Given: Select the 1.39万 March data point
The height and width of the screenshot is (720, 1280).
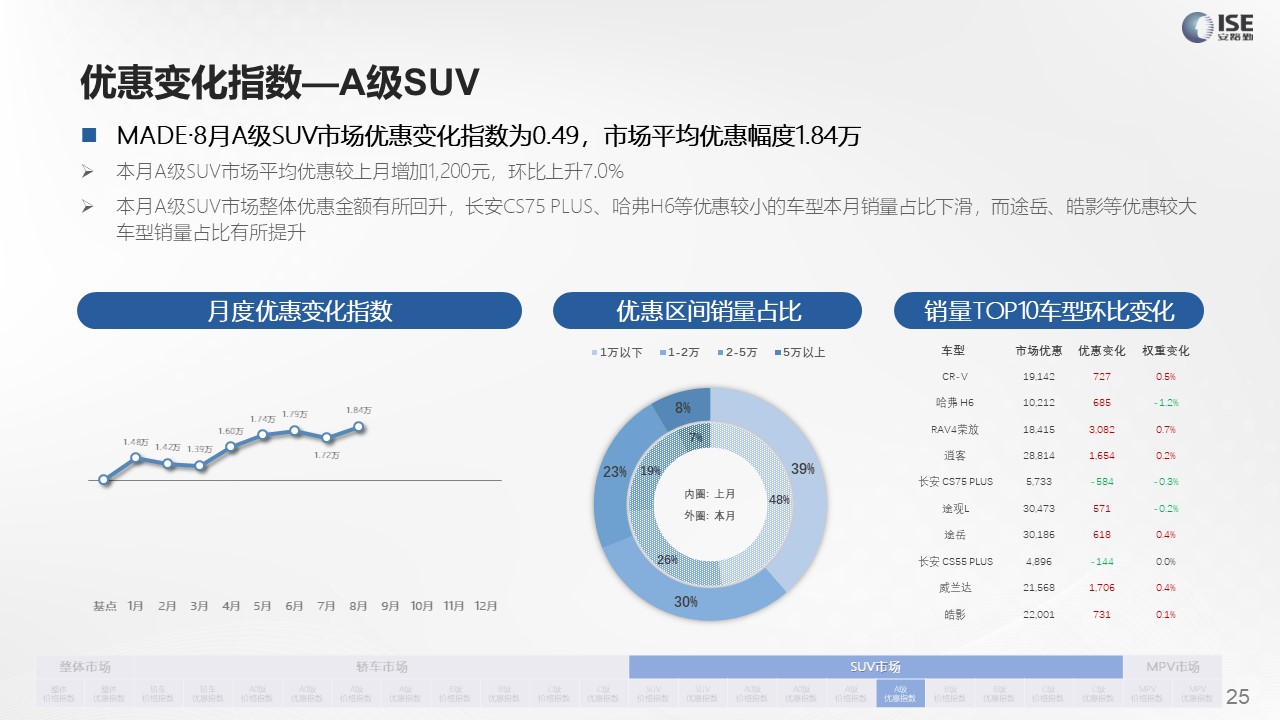Looking at the screenshot, I should [200, 465].
